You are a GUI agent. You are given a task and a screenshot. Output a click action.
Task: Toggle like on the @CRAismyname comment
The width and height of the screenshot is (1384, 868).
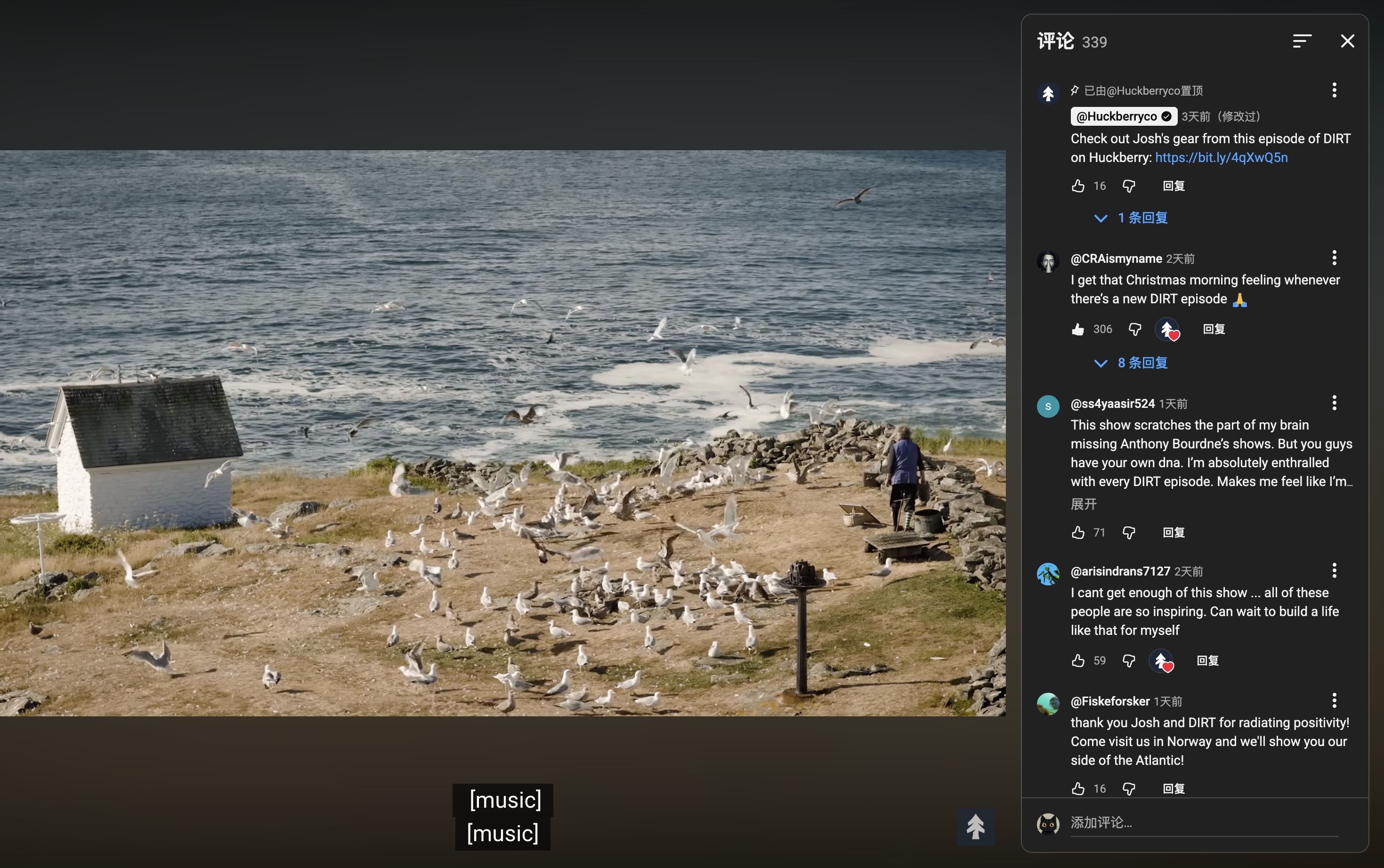pos(1077,330)
